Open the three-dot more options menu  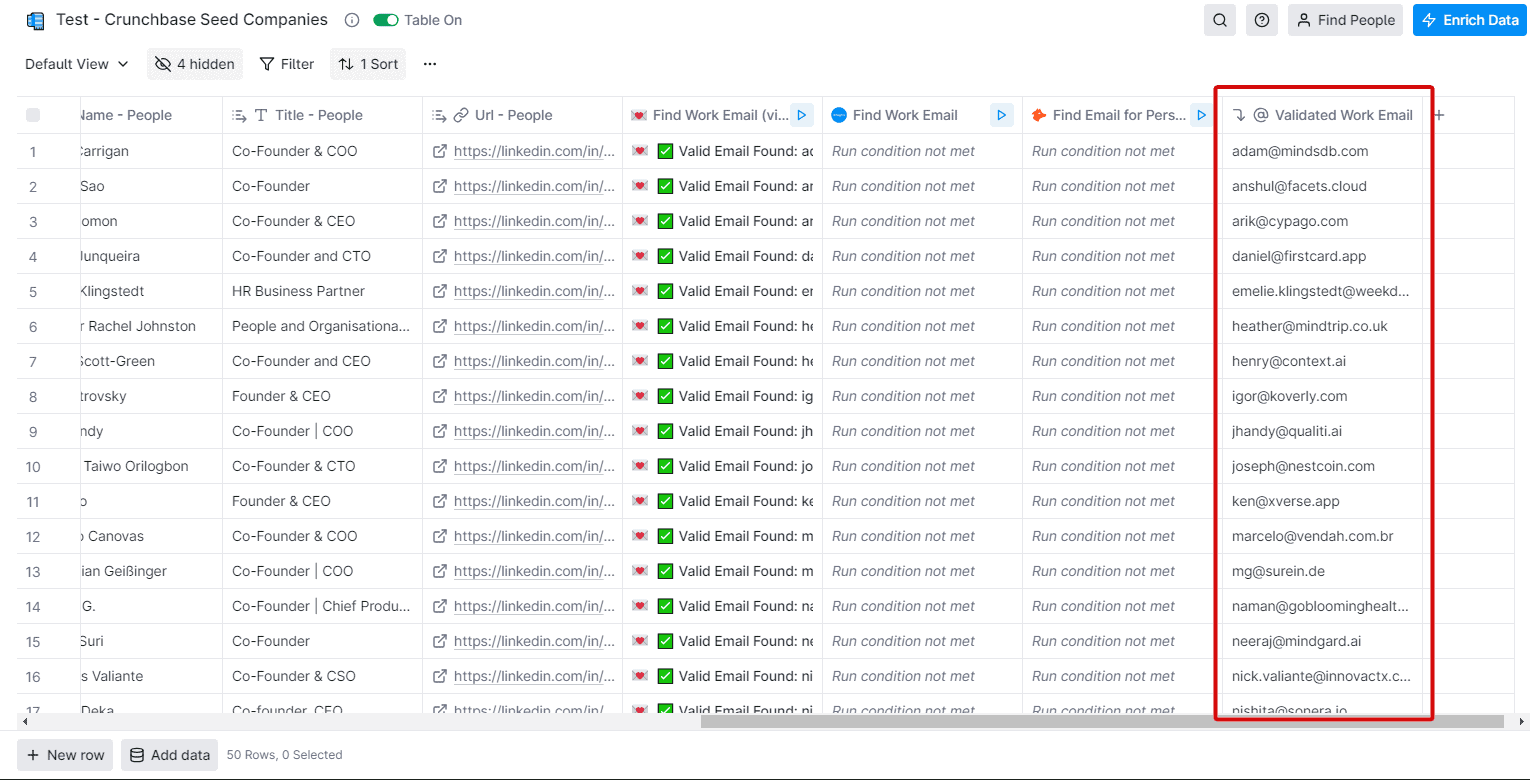430,64
